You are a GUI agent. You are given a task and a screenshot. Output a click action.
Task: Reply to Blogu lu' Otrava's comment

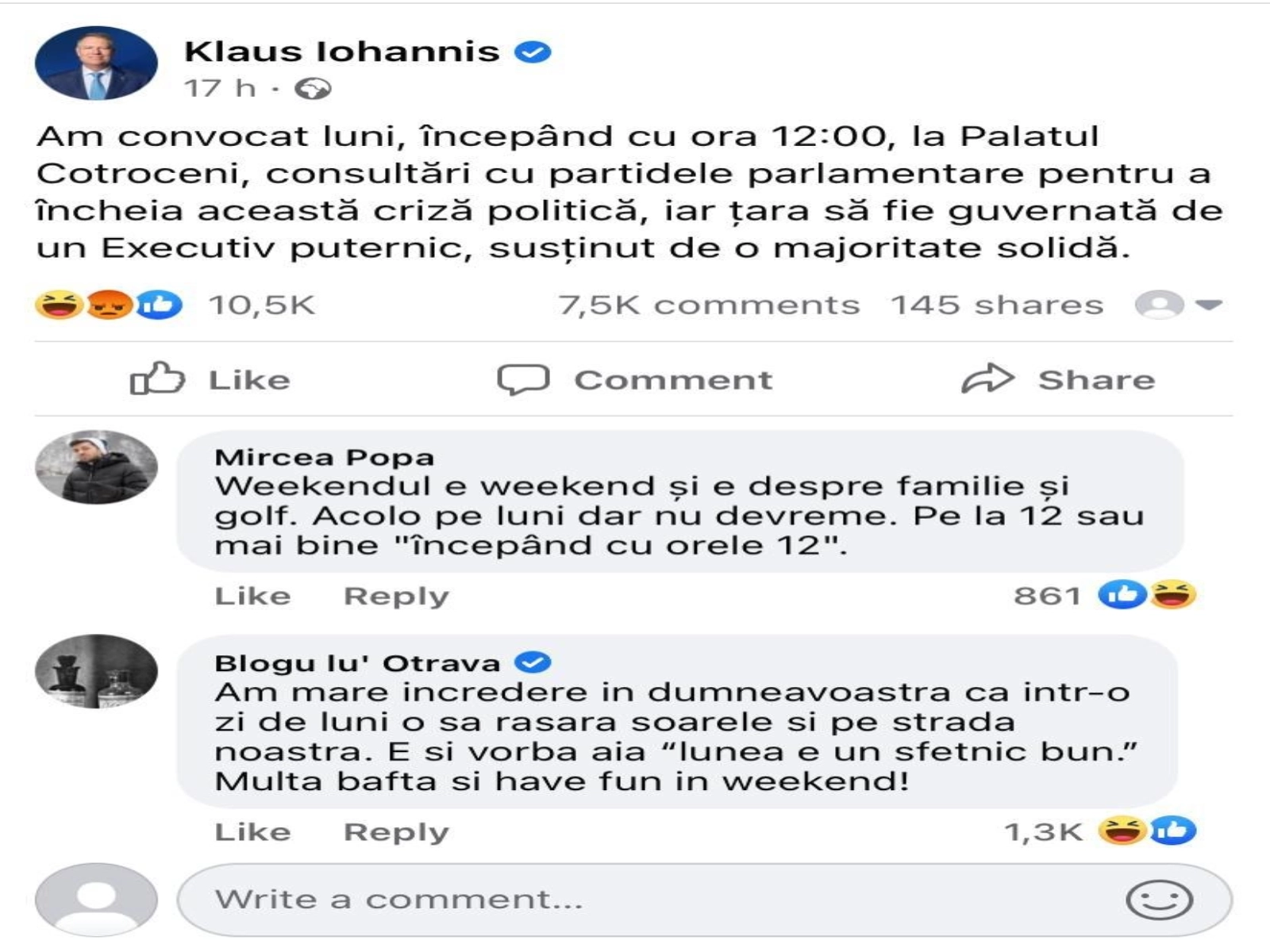tap(396, 831)
